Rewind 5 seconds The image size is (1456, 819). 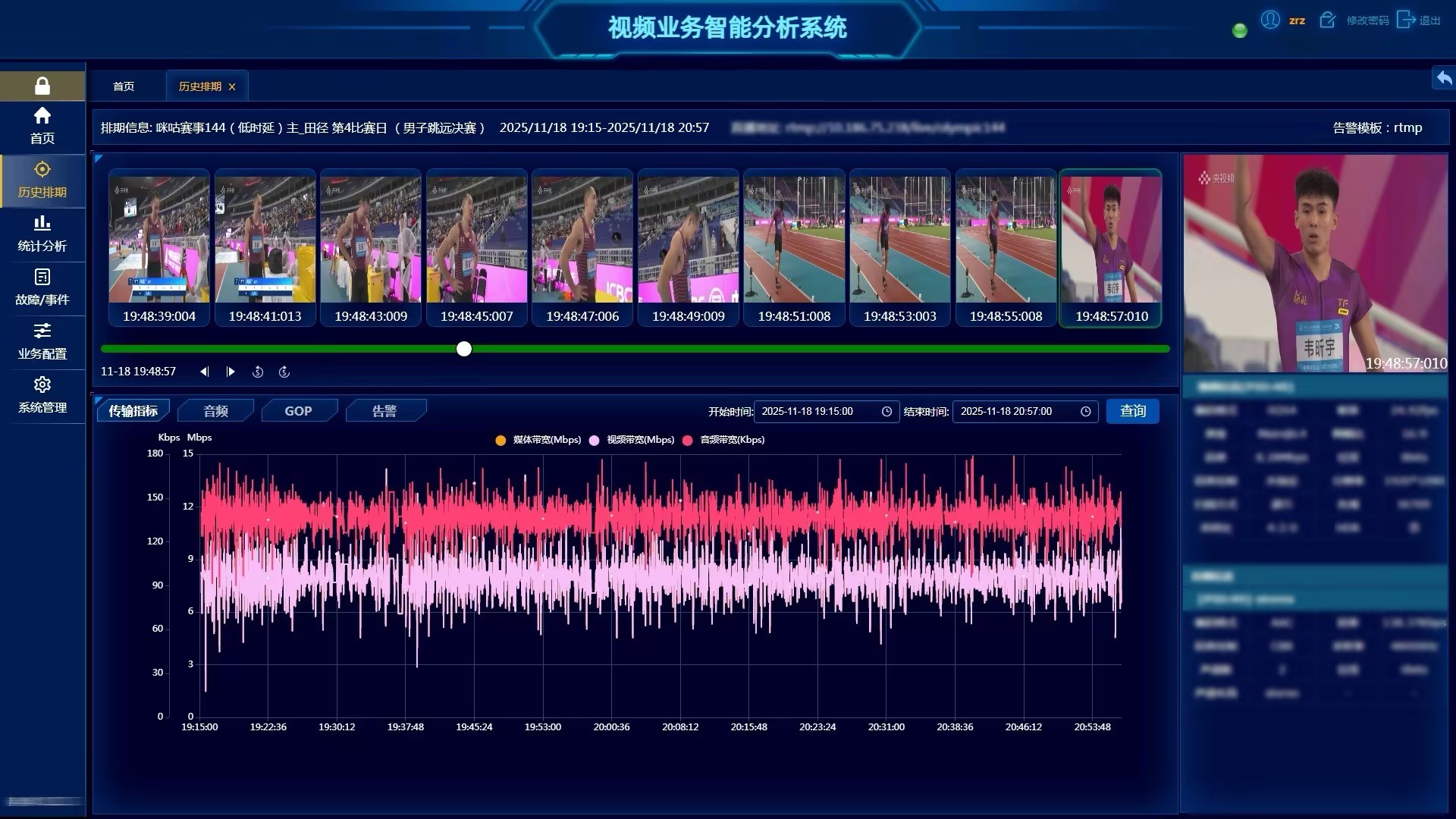click(x=258, y=372)
